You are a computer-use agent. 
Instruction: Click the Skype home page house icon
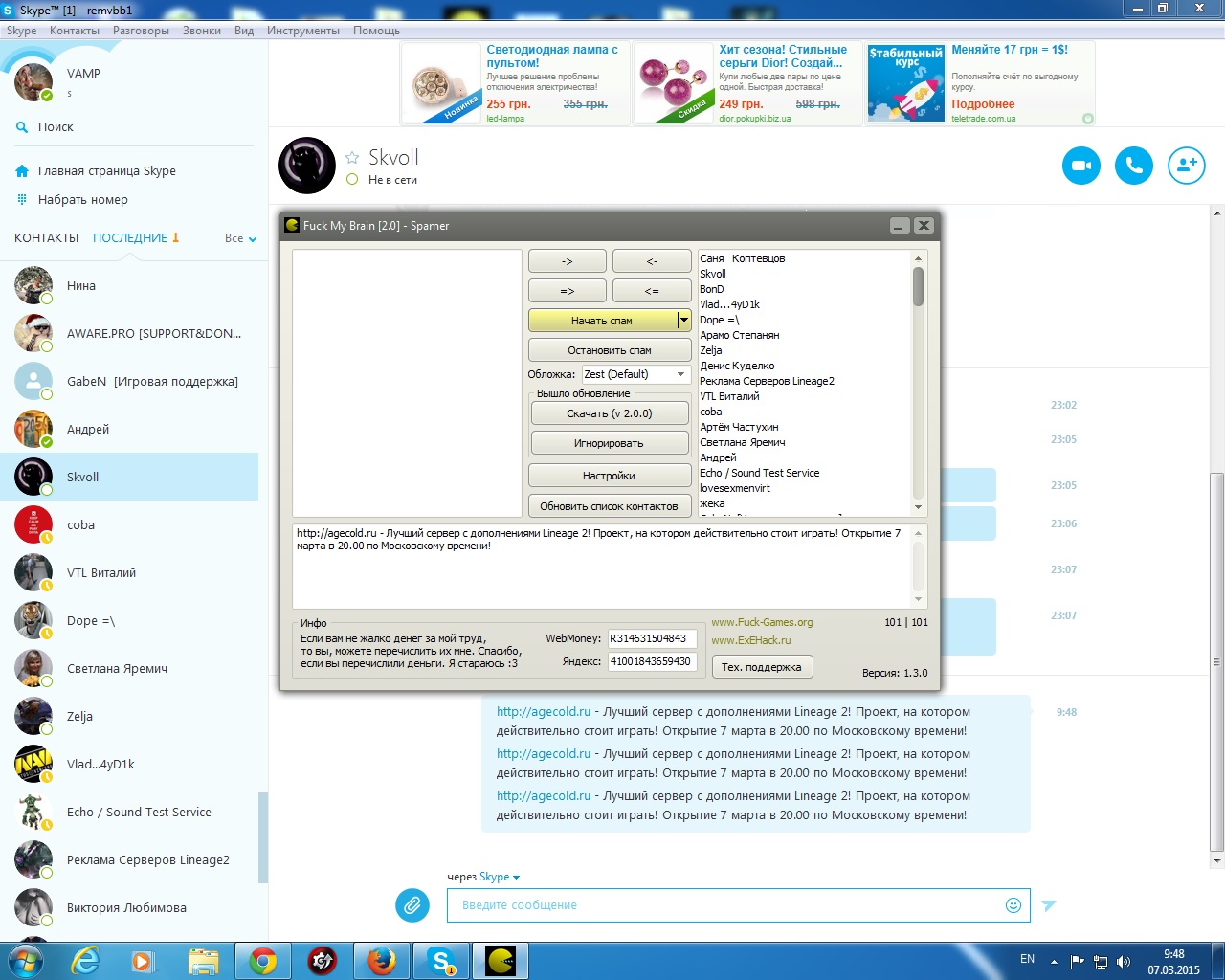pos(22,171)
